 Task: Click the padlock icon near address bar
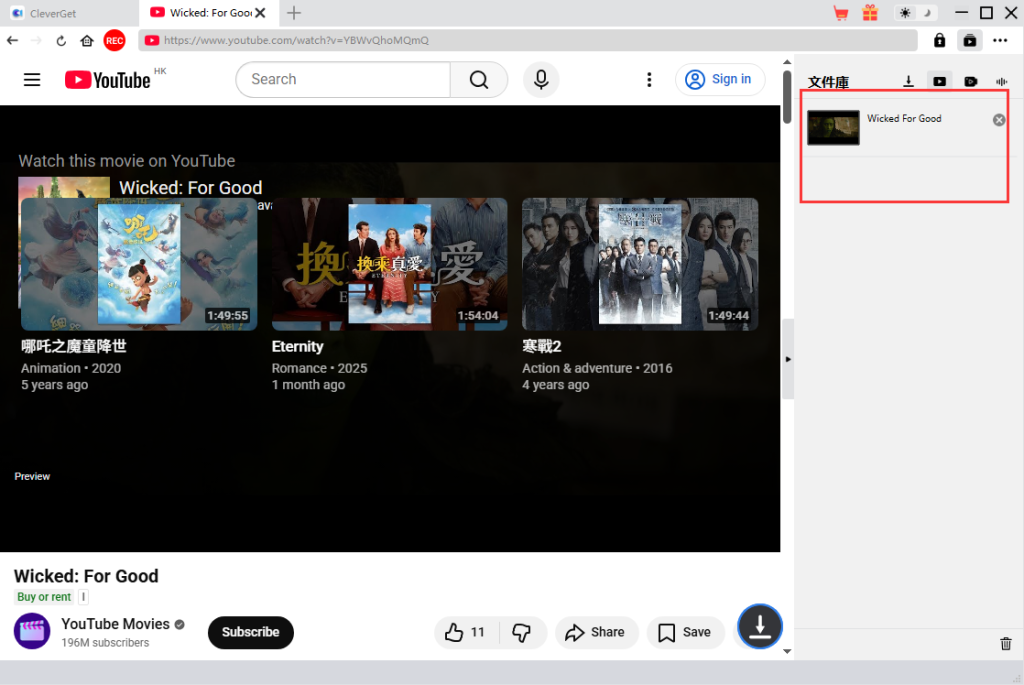pyautogui.click(x=939, y=40)
